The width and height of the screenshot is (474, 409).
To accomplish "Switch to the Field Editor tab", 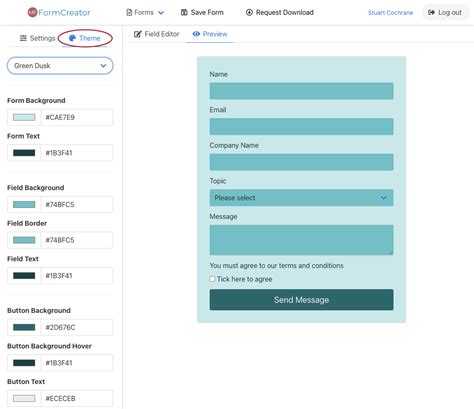I will (156, 34).
